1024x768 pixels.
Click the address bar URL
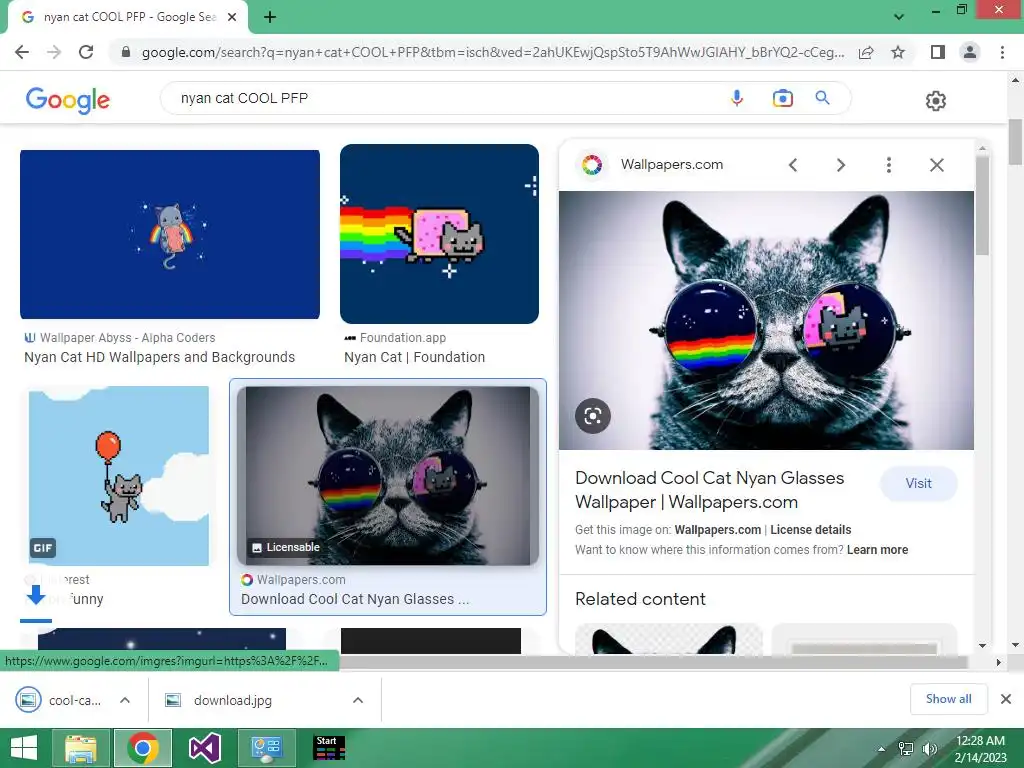492,52
